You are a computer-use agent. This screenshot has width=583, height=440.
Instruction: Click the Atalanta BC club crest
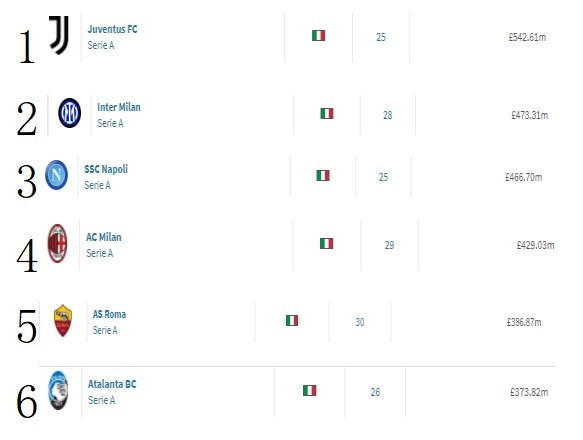[58, 390]
